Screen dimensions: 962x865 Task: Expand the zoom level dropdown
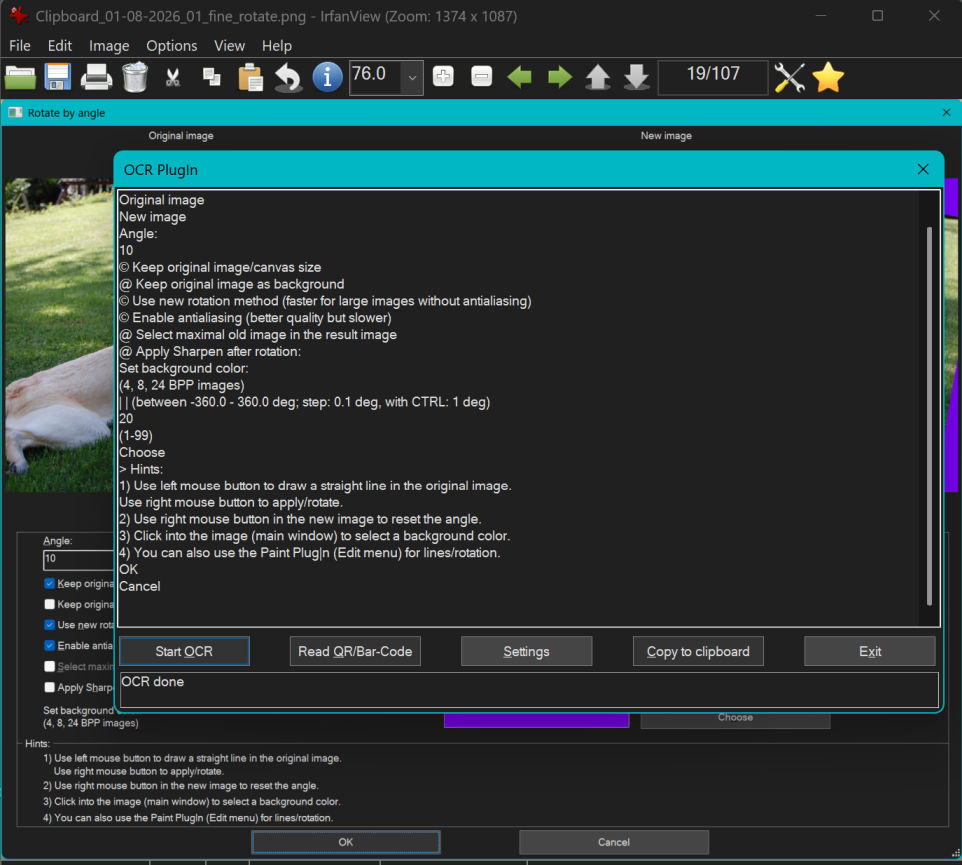click(x=412, y=77)
